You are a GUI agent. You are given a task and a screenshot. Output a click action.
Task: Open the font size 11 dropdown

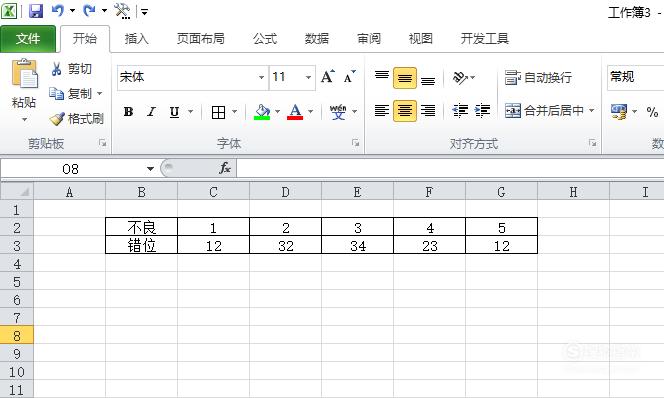tap(308, 77)
